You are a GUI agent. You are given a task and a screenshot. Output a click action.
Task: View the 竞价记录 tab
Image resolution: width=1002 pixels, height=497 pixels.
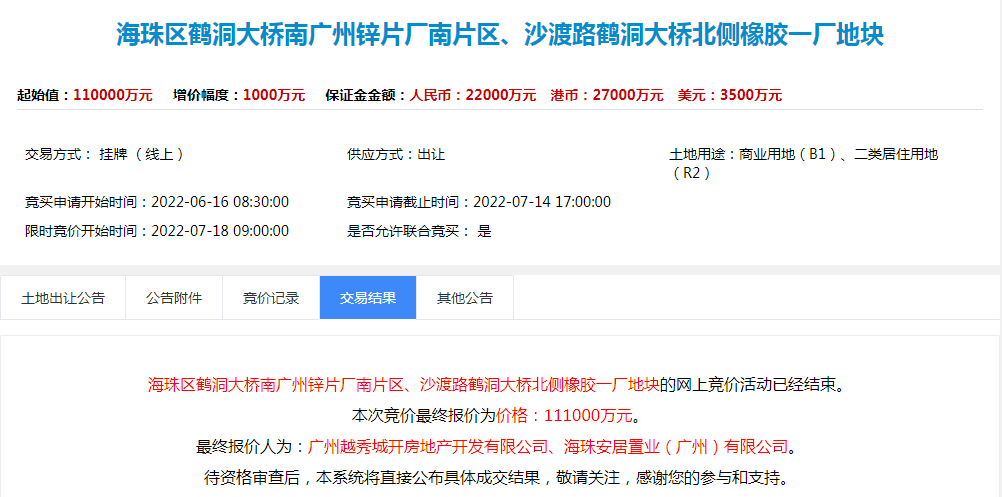coord(271,298)
